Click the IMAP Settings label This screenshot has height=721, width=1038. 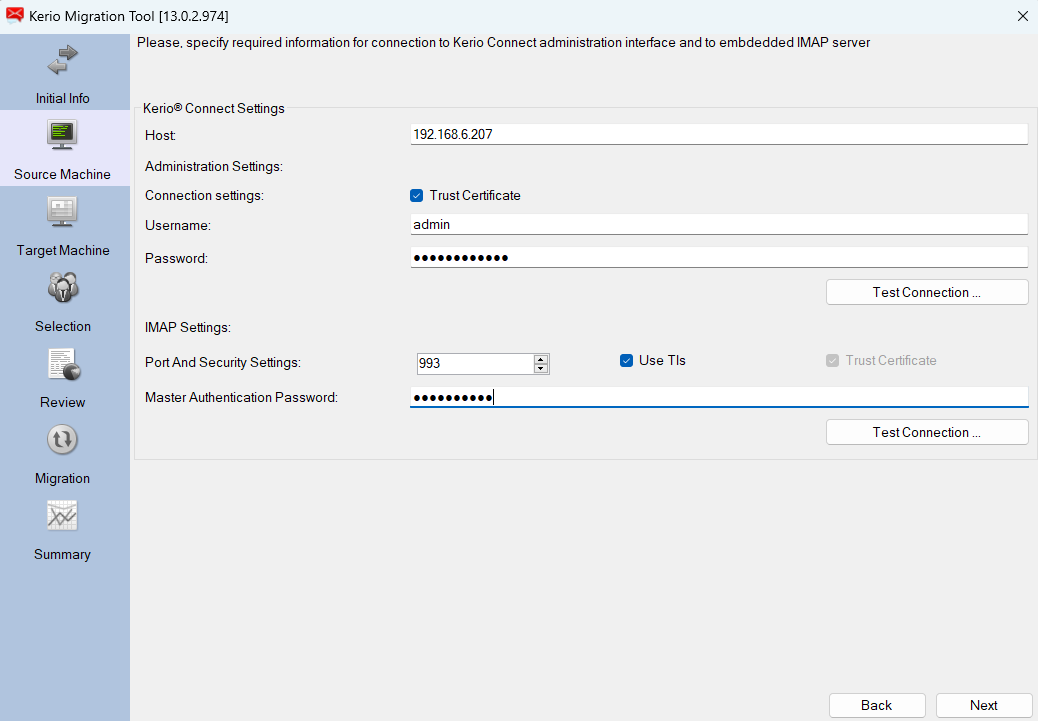(x=188, y=327)
